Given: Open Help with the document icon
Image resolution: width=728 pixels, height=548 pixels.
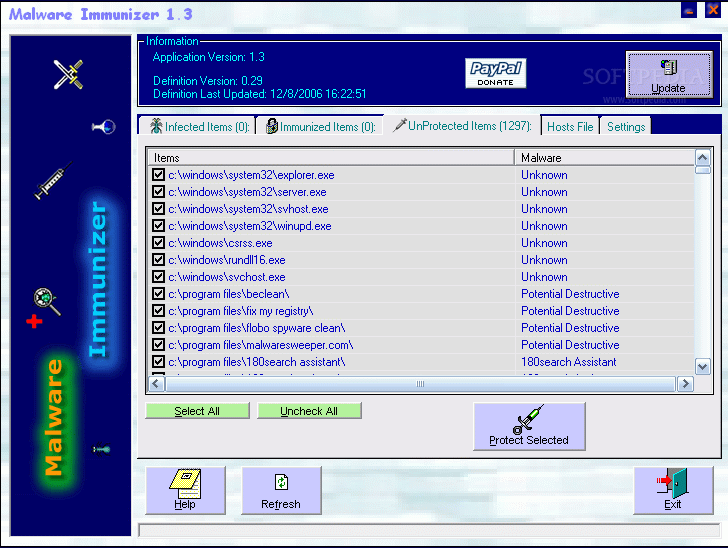Looking at the screenshot, I should (x=185, y=490).
